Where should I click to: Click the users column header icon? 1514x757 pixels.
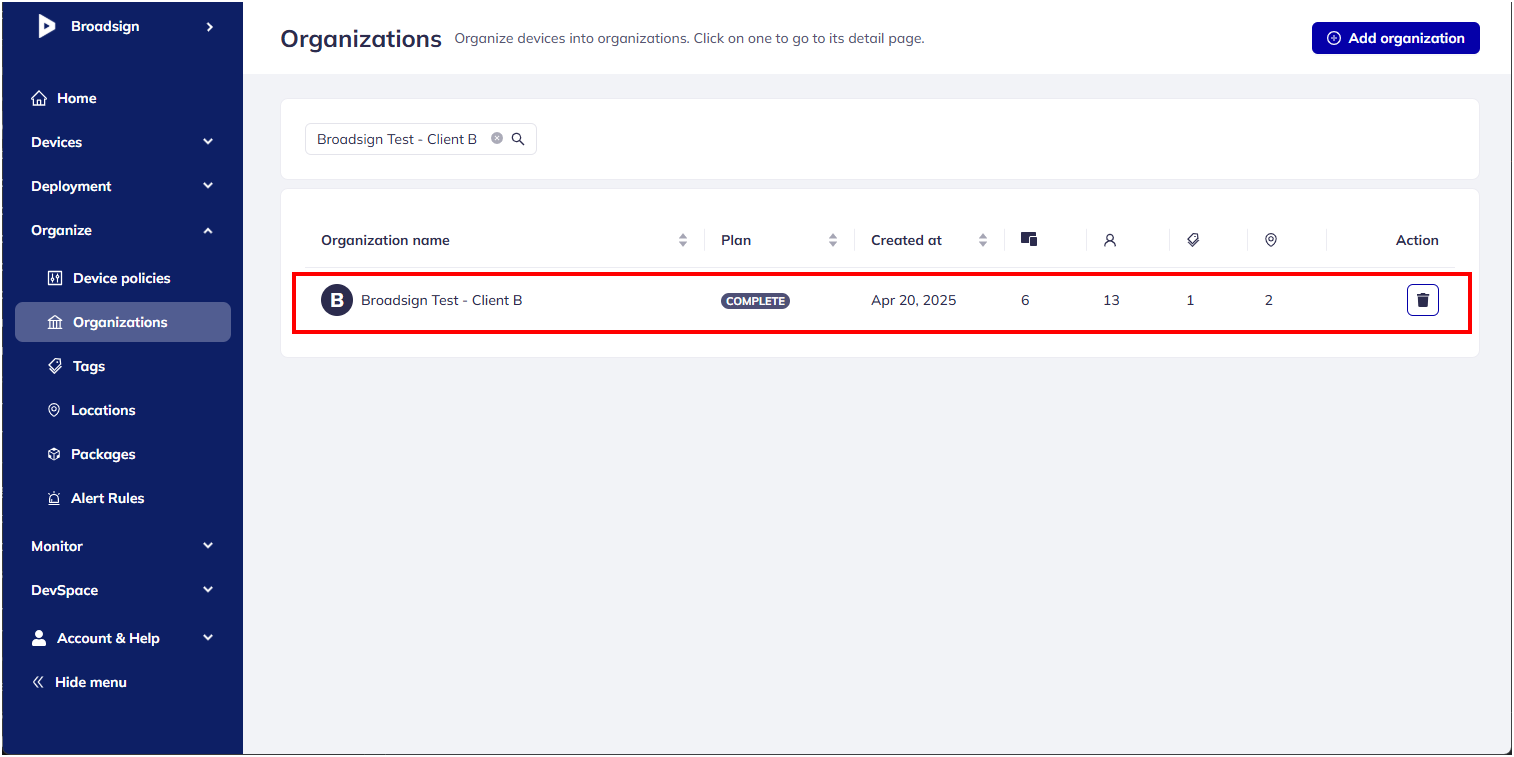click(x=1110, y=240)
